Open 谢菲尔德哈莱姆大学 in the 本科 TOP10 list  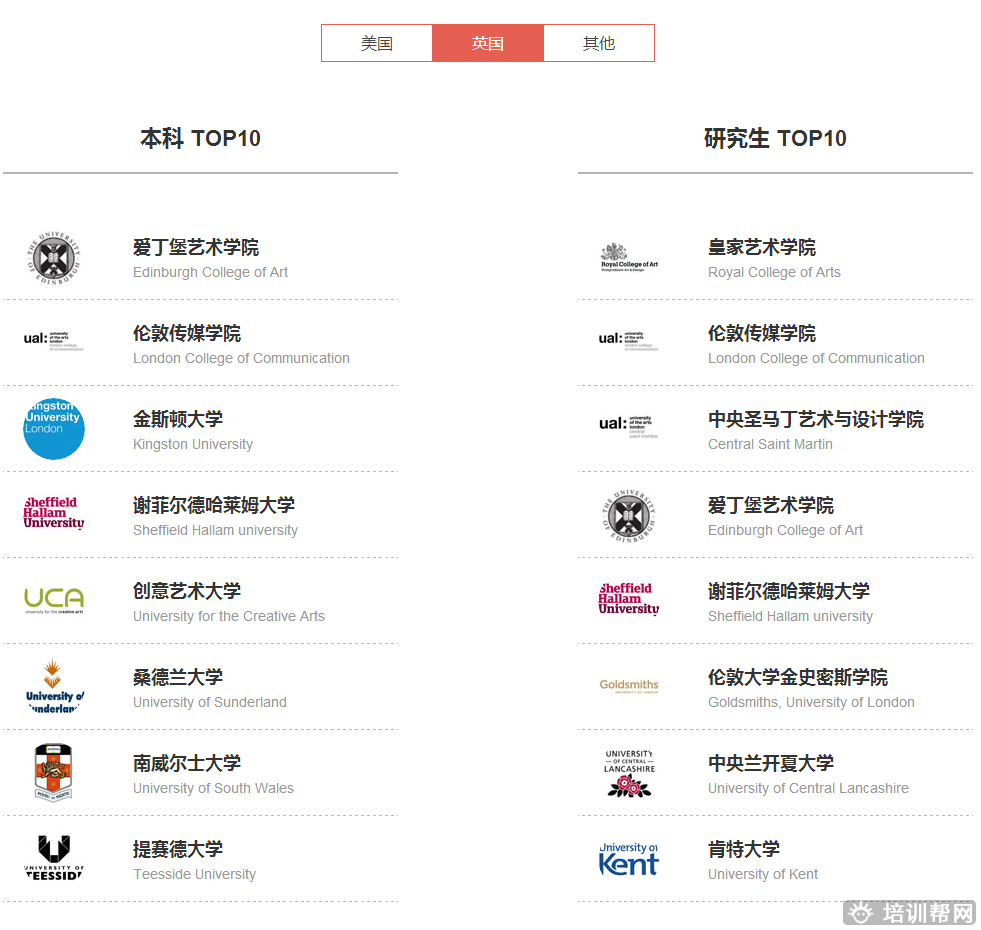(214, 505)
